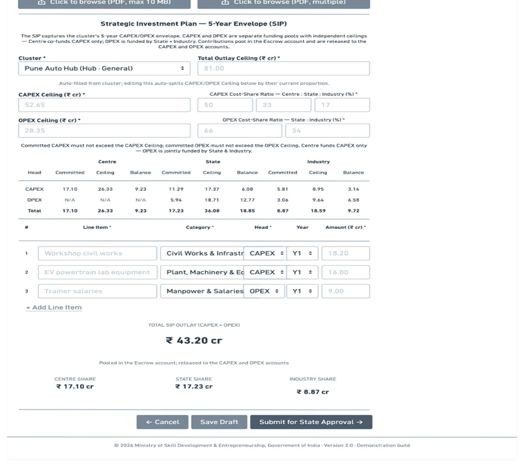Open Year dropdown for line item 1
This screenshot has height=465, width=520.
point(302,253)
